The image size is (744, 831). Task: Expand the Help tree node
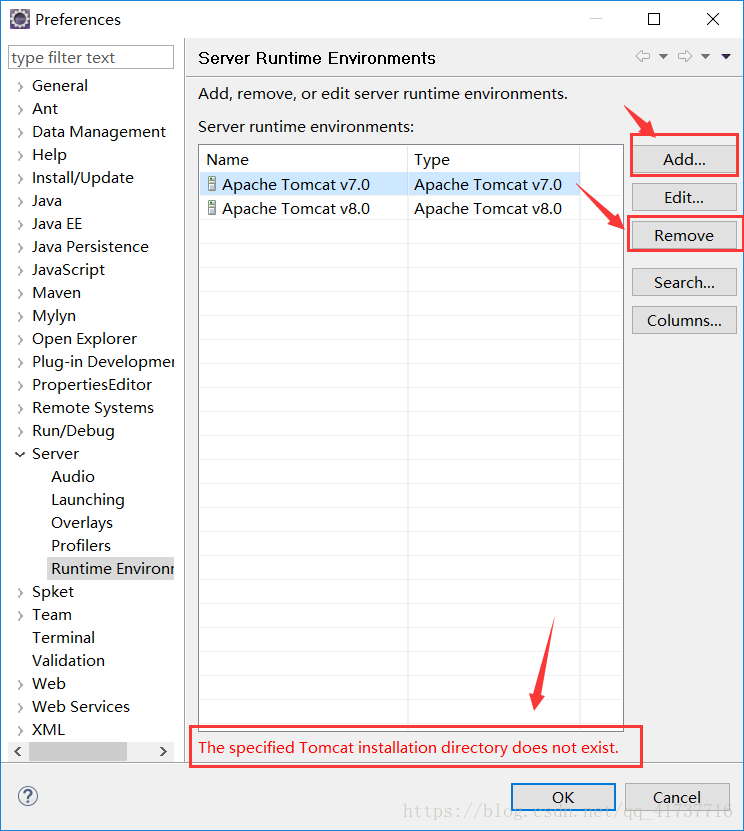20,155
